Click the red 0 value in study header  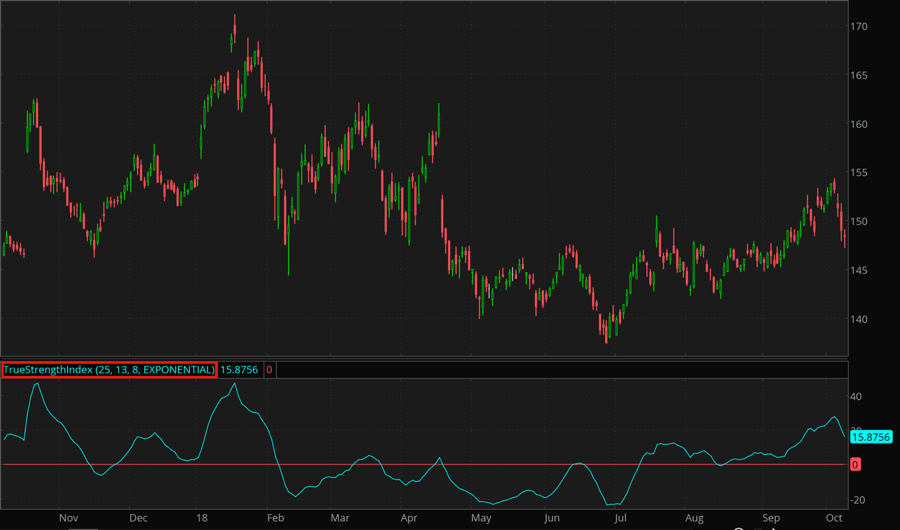tap(270, 370)
